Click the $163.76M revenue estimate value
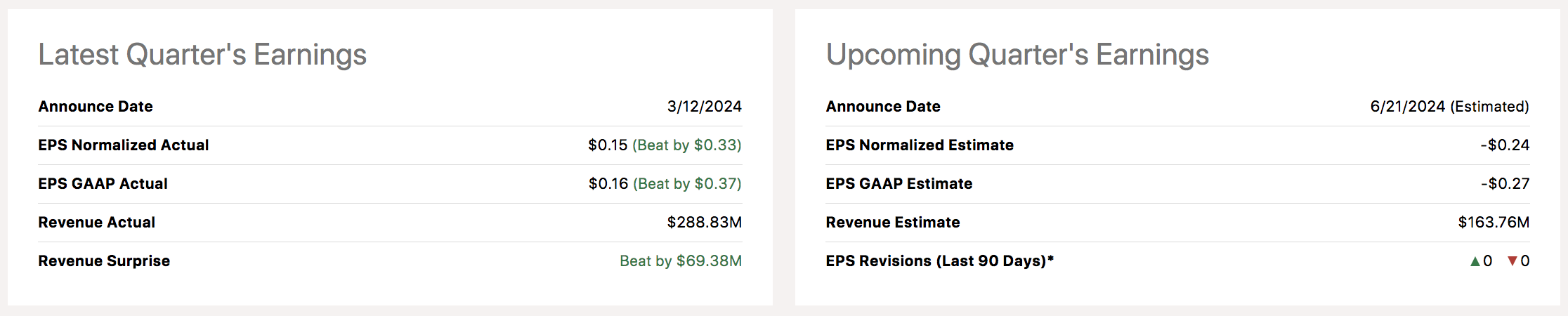The height and width of the screenshot is (316, 1568). (1494, 223)
